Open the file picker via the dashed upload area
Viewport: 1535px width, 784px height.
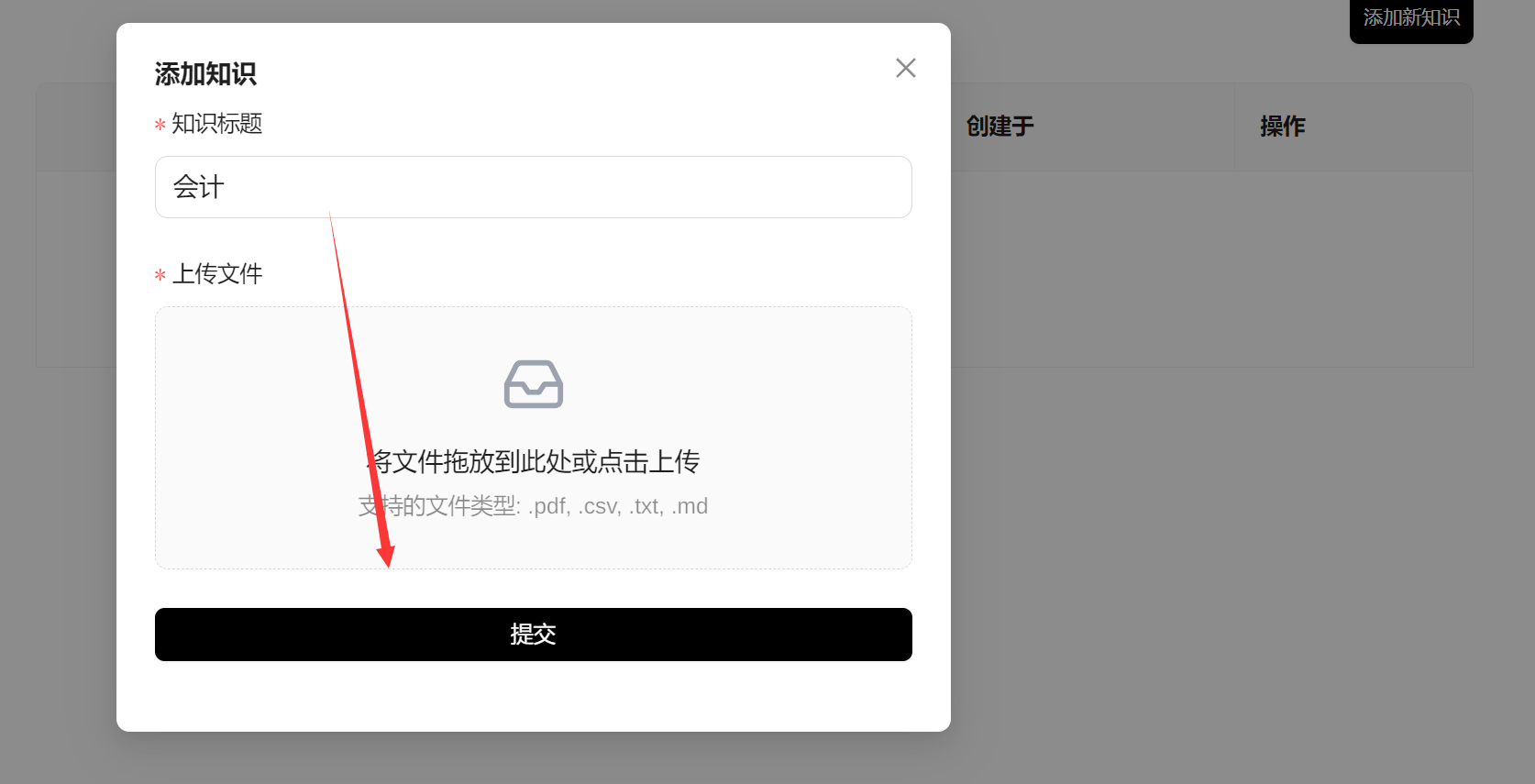coord(534,437)
